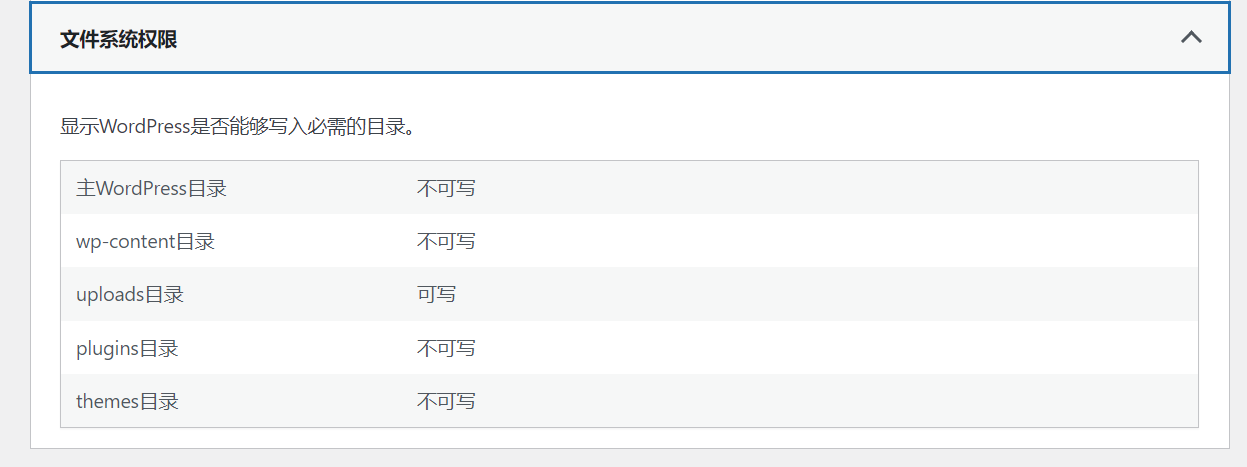Click 不可写 status of wp-content目录
The height and width of the screenshot is (467, 1247).
446,241
